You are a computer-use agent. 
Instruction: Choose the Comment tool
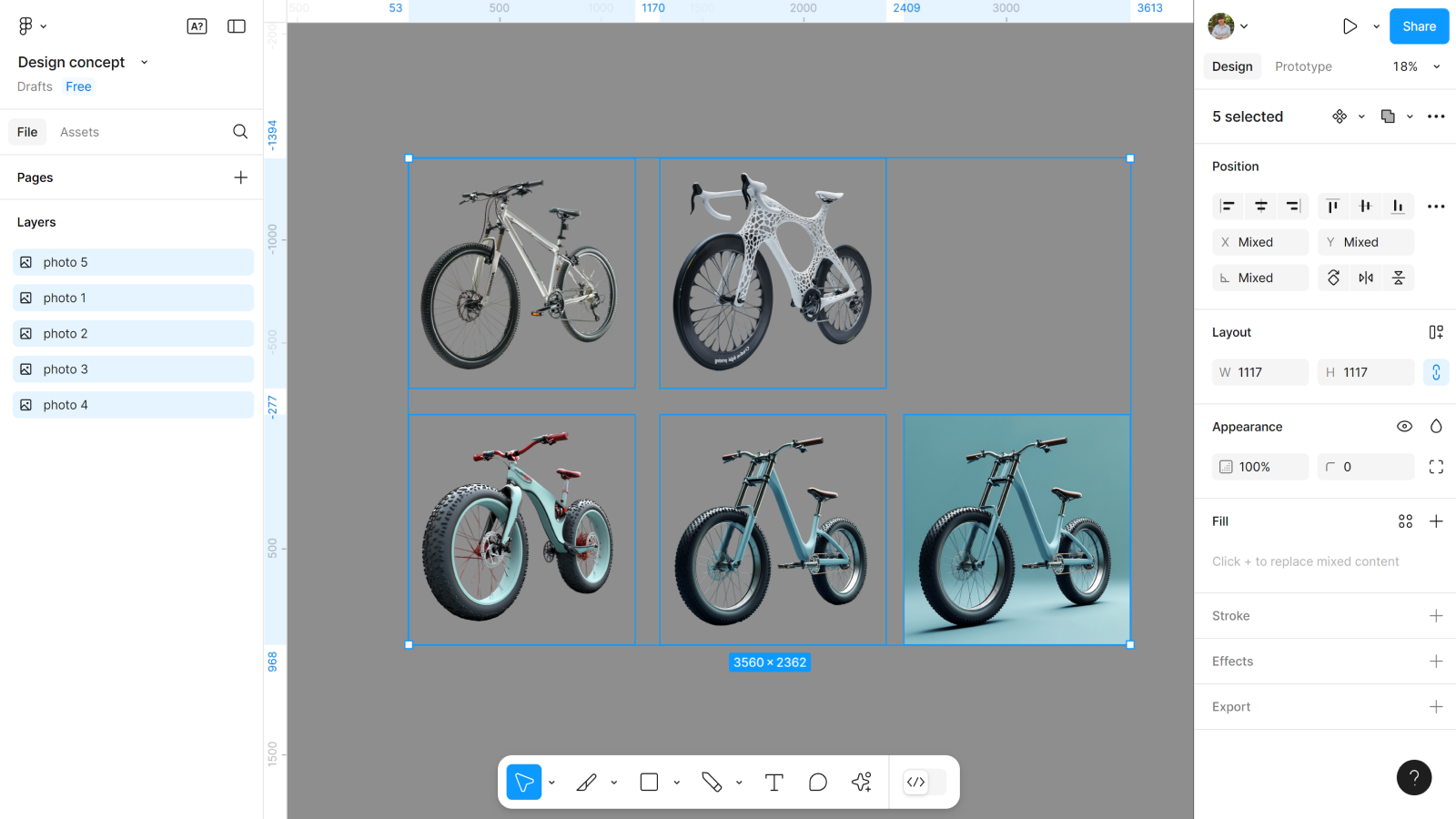tap(817, 783)
